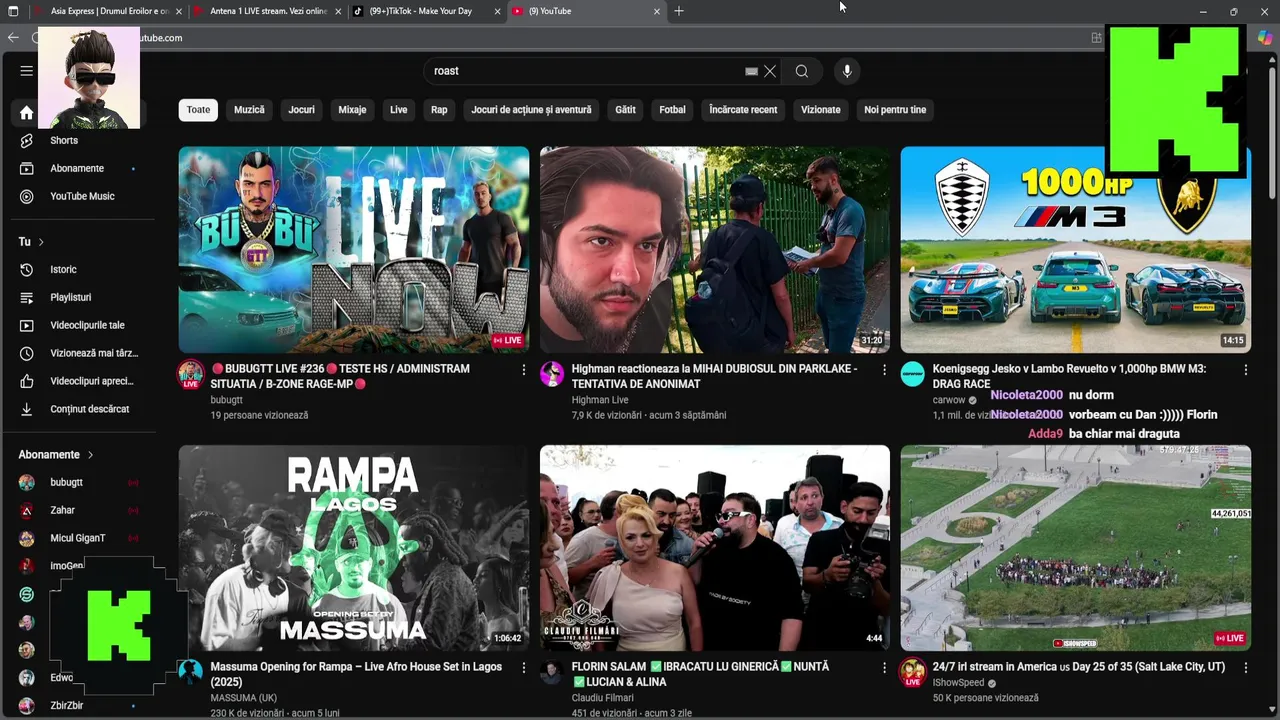This screenshot has height=720, width=1280.
Task: Play Salt Lake City aerial live thumbnail
Action: click(1075, 548)
